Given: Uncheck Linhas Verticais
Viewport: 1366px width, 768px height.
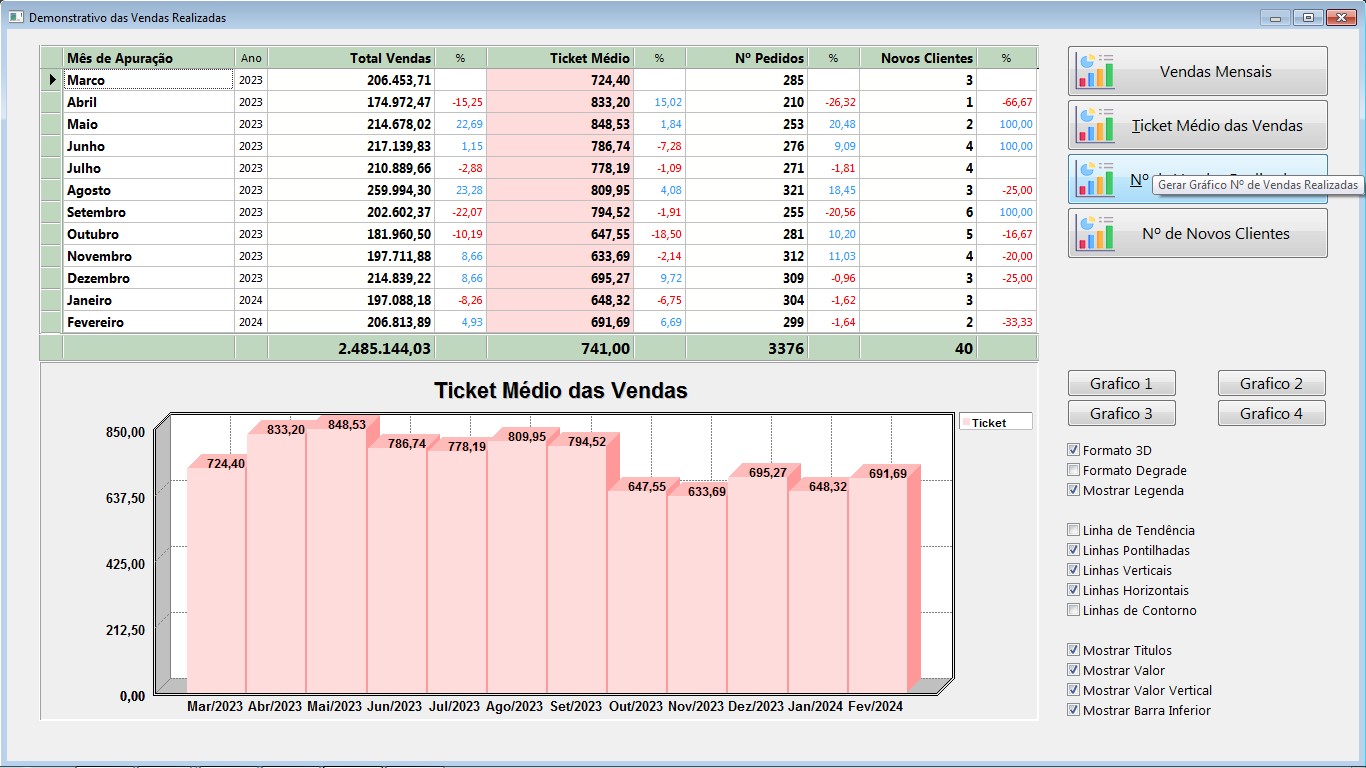Looking at the screenshot, I should [x=1074, y=570].
